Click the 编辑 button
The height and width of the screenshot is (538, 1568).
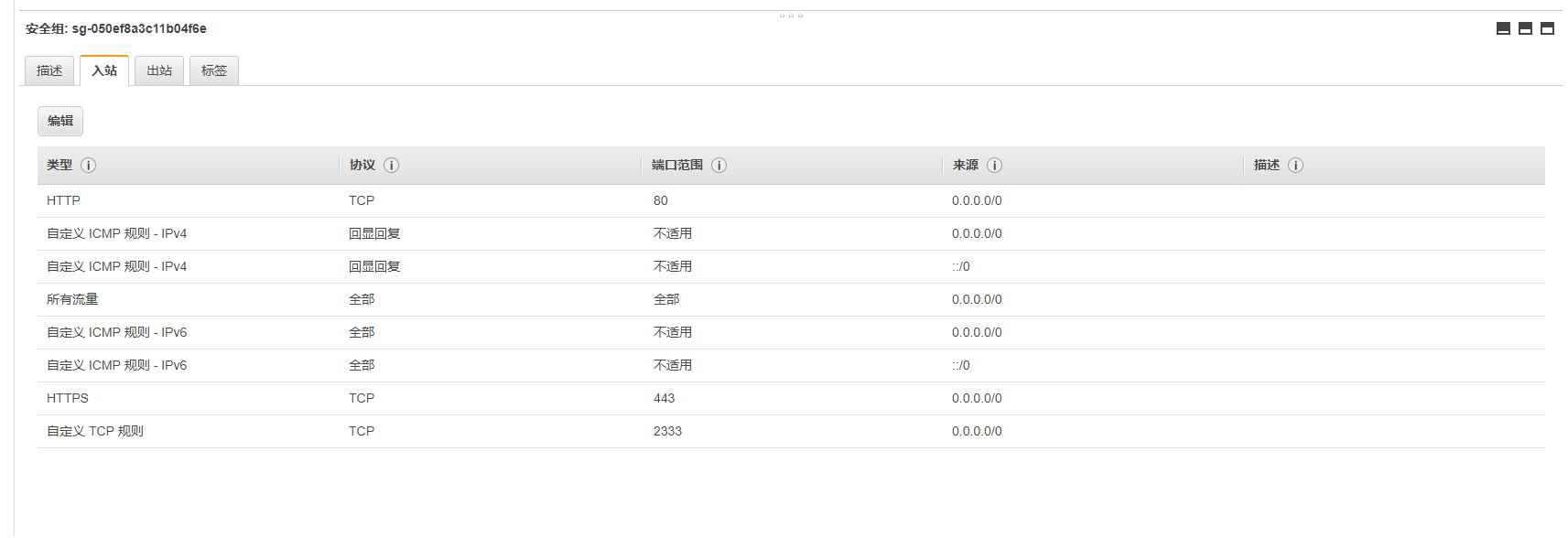pyautogui.click(x=60, y=121)
